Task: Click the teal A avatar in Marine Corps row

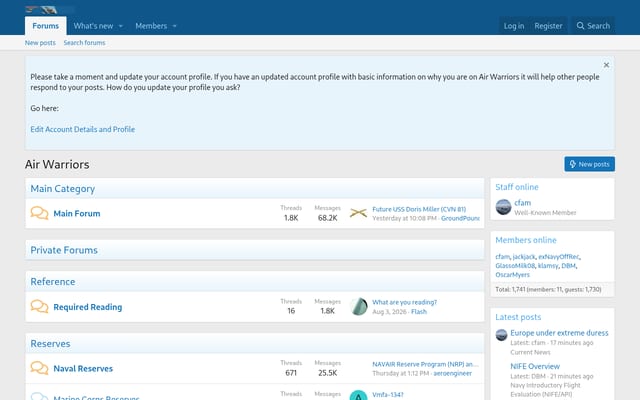Action: pos(358,395)
